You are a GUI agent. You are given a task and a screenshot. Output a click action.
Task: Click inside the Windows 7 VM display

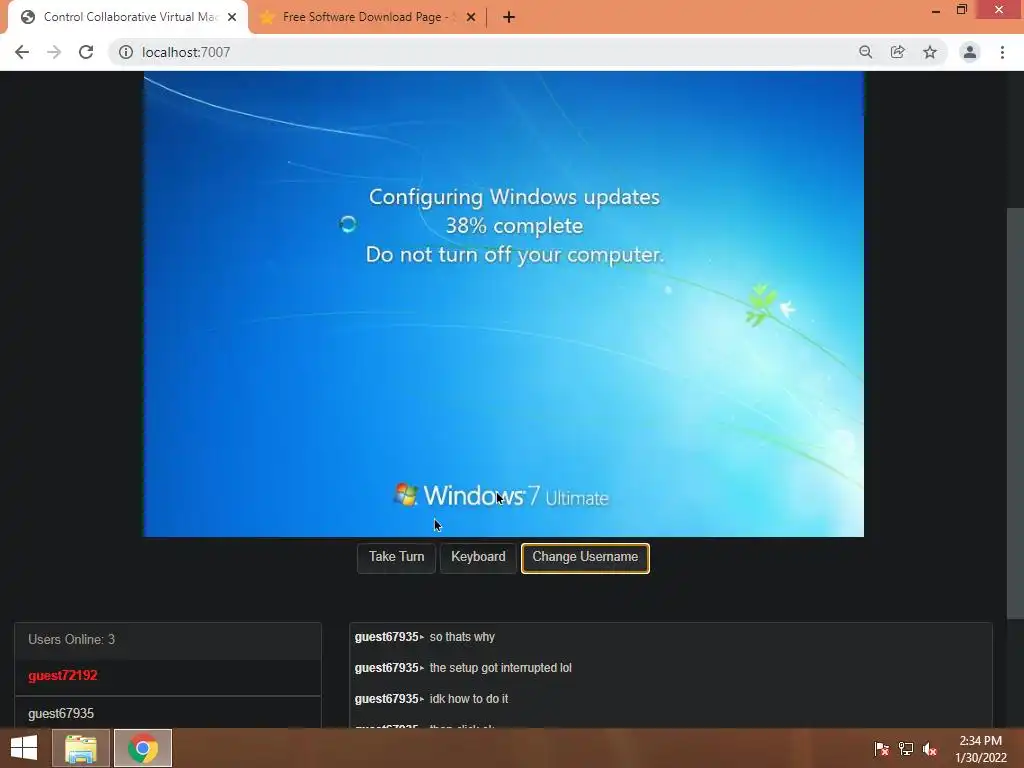coord(504,304)
